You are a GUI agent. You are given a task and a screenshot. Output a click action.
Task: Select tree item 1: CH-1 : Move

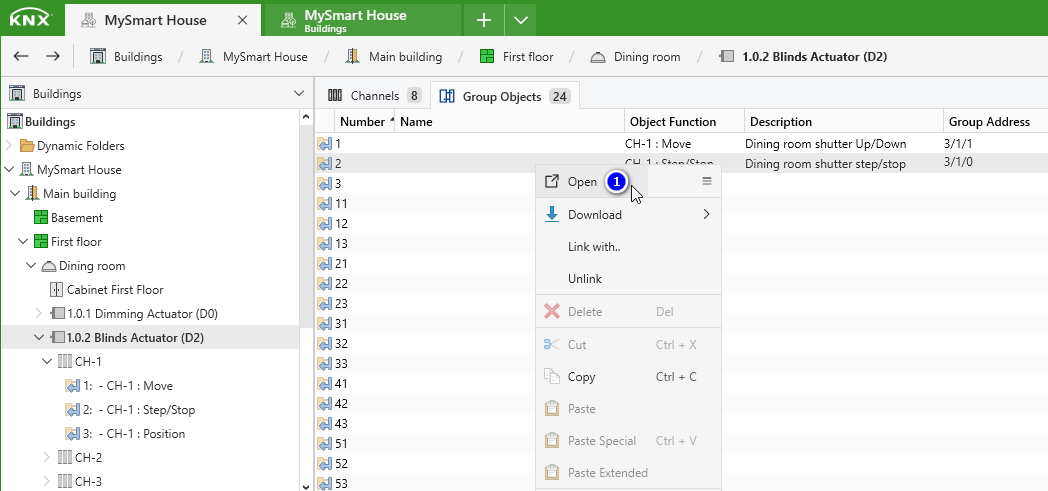click(119, 385)
